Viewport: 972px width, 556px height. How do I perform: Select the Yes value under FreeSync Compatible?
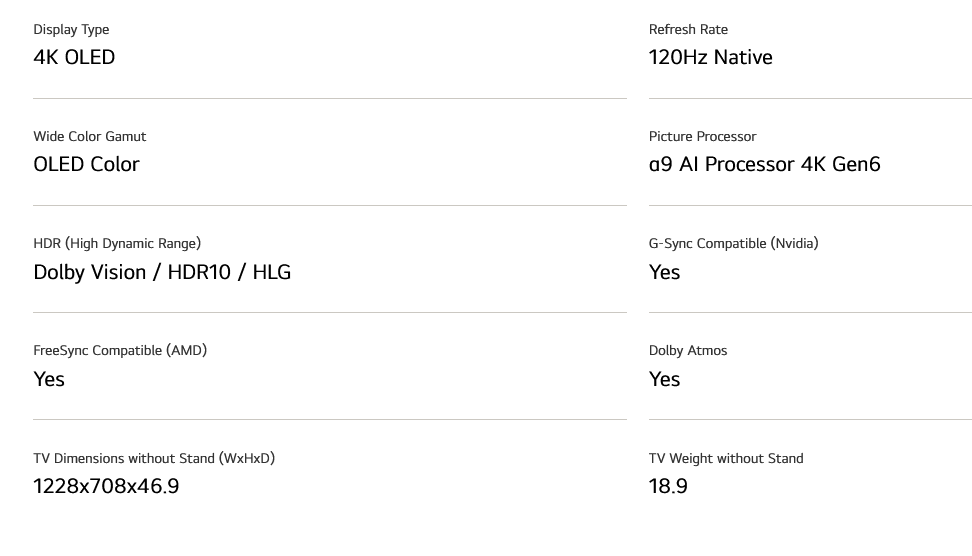[x=49, y=379]
